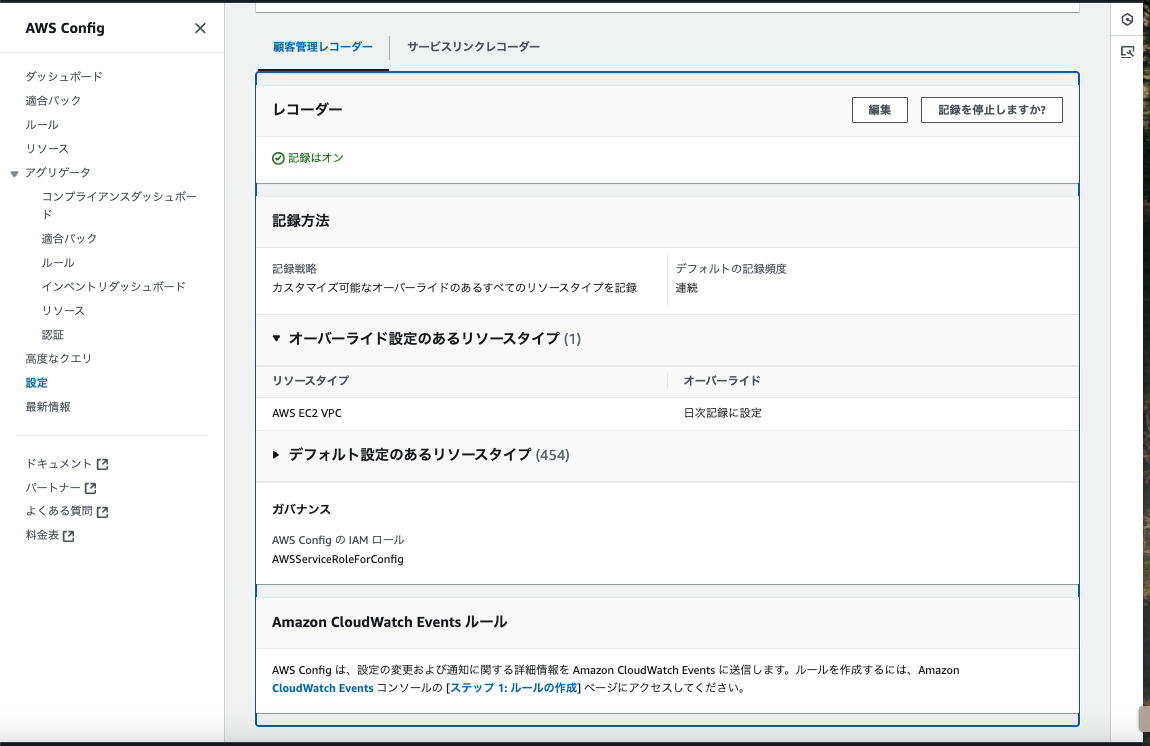
Task: Open ステップ 1: ルールの作成 link
Action: [514, 688]
